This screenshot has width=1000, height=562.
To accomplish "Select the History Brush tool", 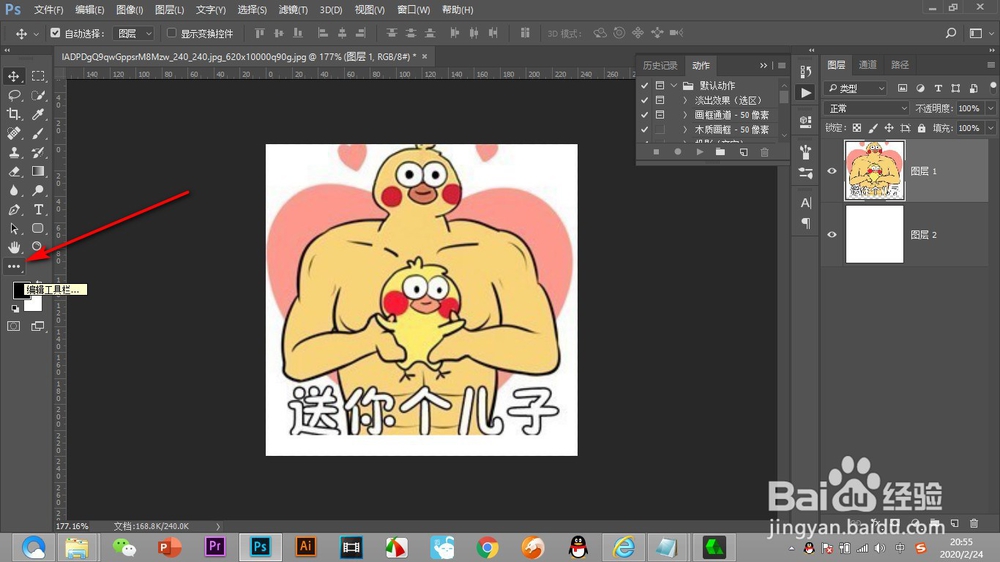I will point(38,152).
